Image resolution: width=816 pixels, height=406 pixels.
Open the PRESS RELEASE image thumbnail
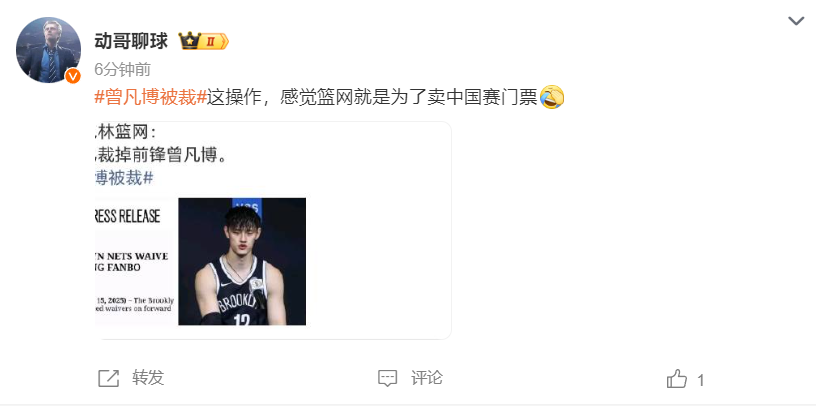tap(135, 261)
